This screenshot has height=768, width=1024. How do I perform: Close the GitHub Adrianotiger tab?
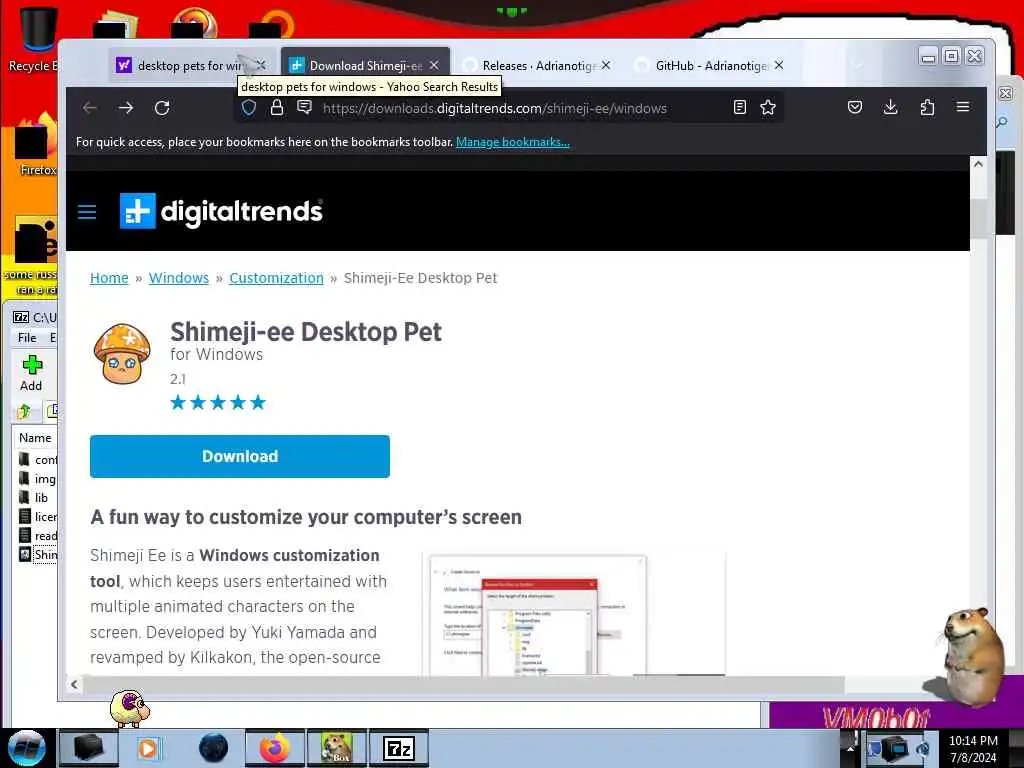pyautogui.click(x=779, y=65)
